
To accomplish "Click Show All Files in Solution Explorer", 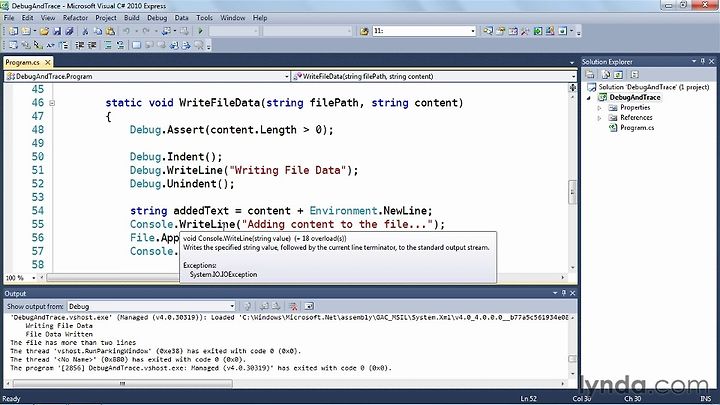I will click(x=606, y=74).
